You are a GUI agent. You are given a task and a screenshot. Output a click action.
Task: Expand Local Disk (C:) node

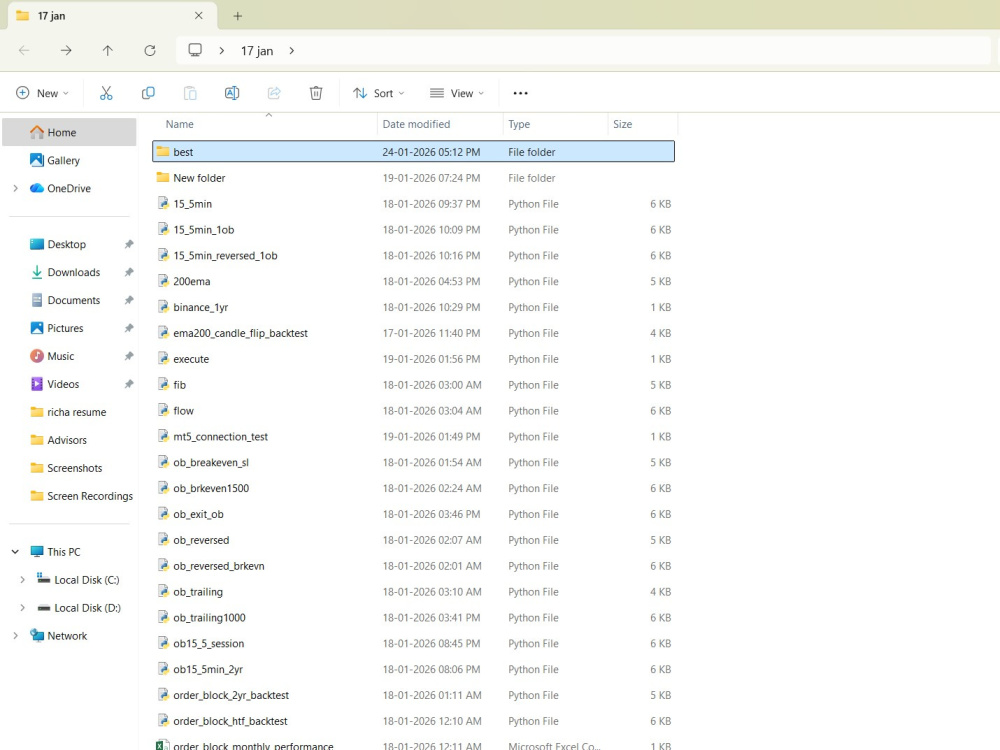pyautogui.click(x=22, y=580)
